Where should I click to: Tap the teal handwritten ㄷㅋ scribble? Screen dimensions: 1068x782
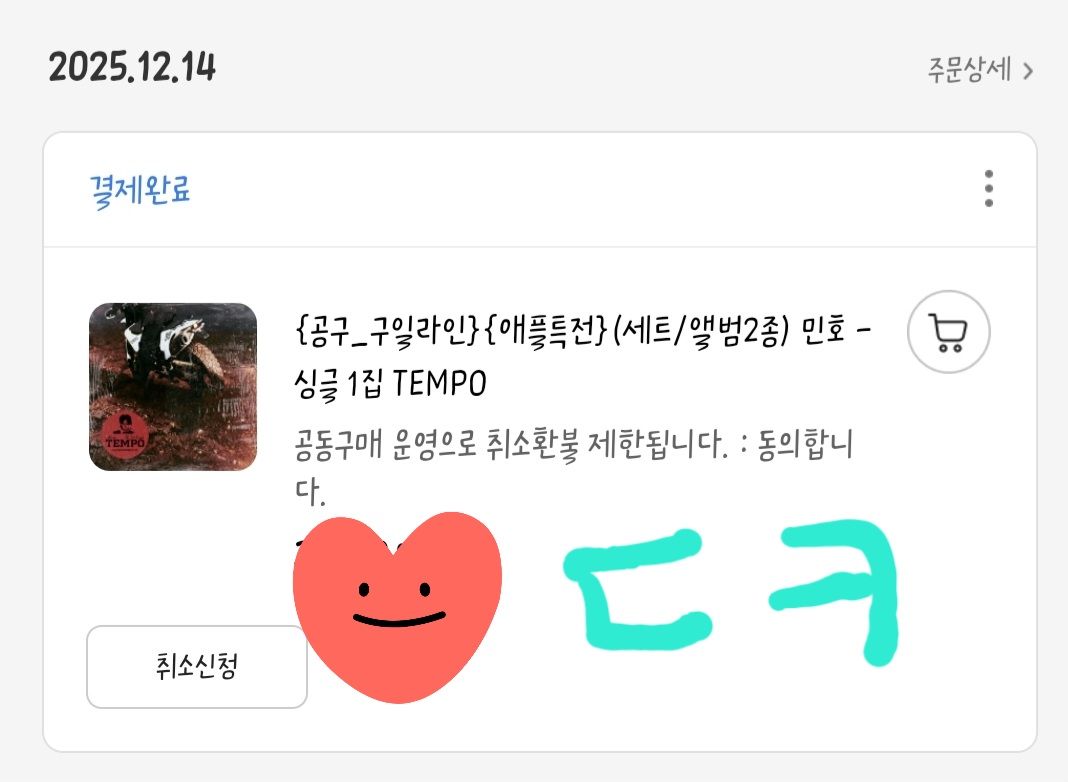[x=731, y=591]
